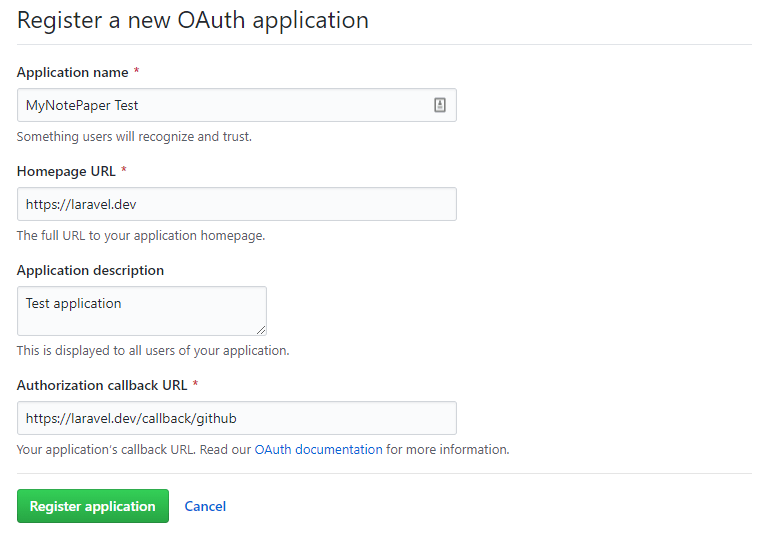
Task: Click the Application name label
Action: click(x=72, y=72)
